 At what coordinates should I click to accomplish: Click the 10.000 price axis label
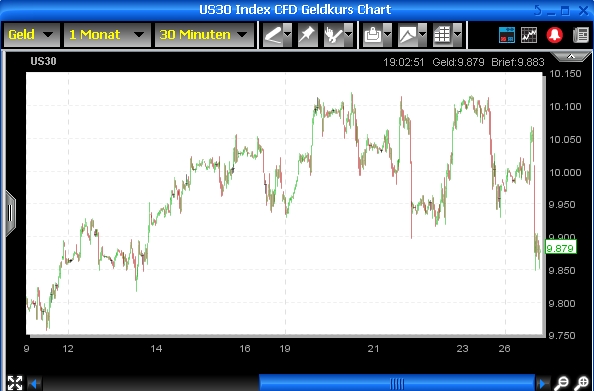tap(565, 172)
